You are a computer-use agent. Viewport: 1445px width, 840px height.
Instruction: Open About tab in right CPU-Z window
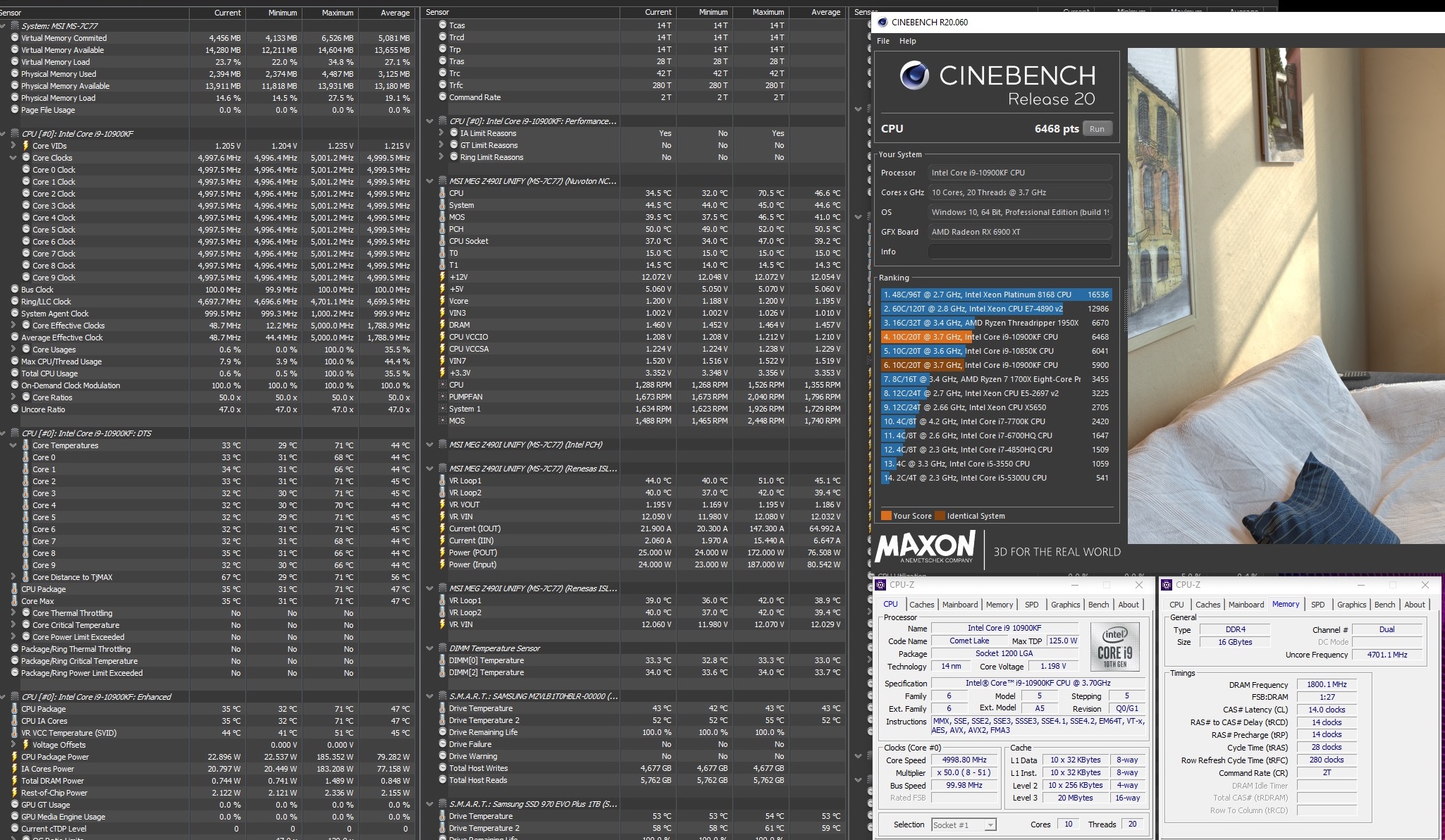1414,605
